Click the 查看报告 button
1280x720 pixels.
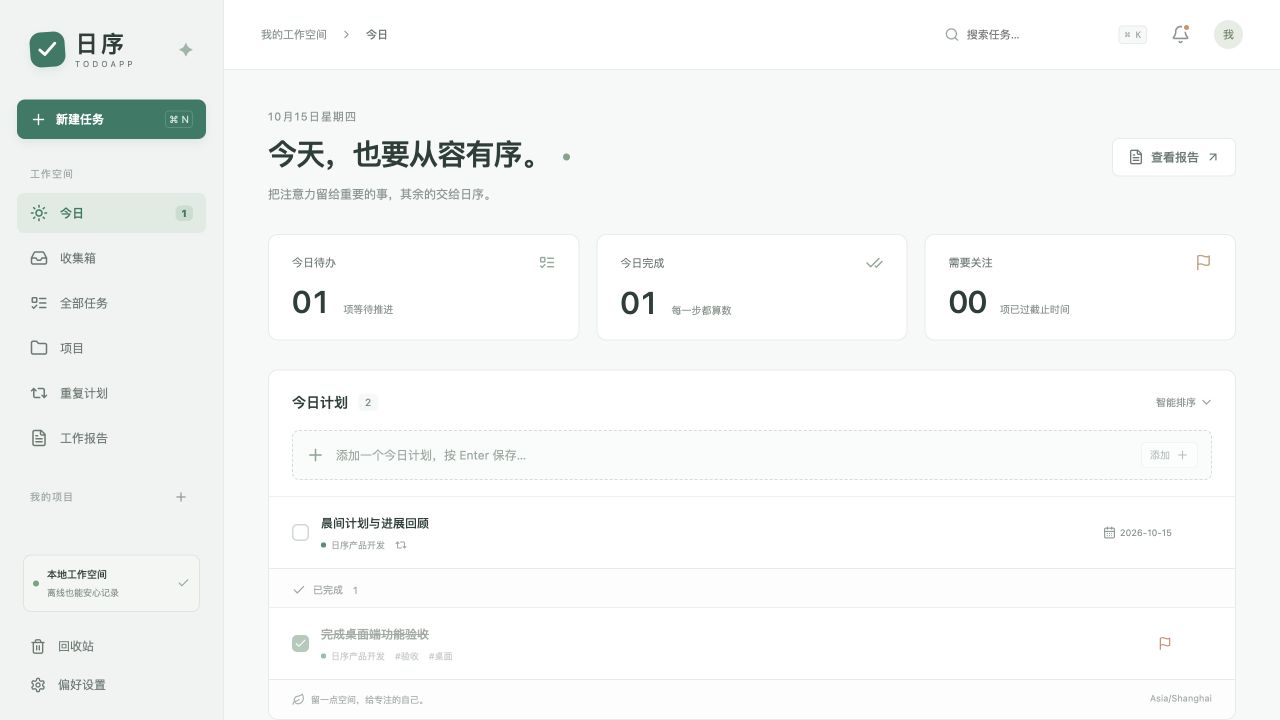(x=1174, y=157)
